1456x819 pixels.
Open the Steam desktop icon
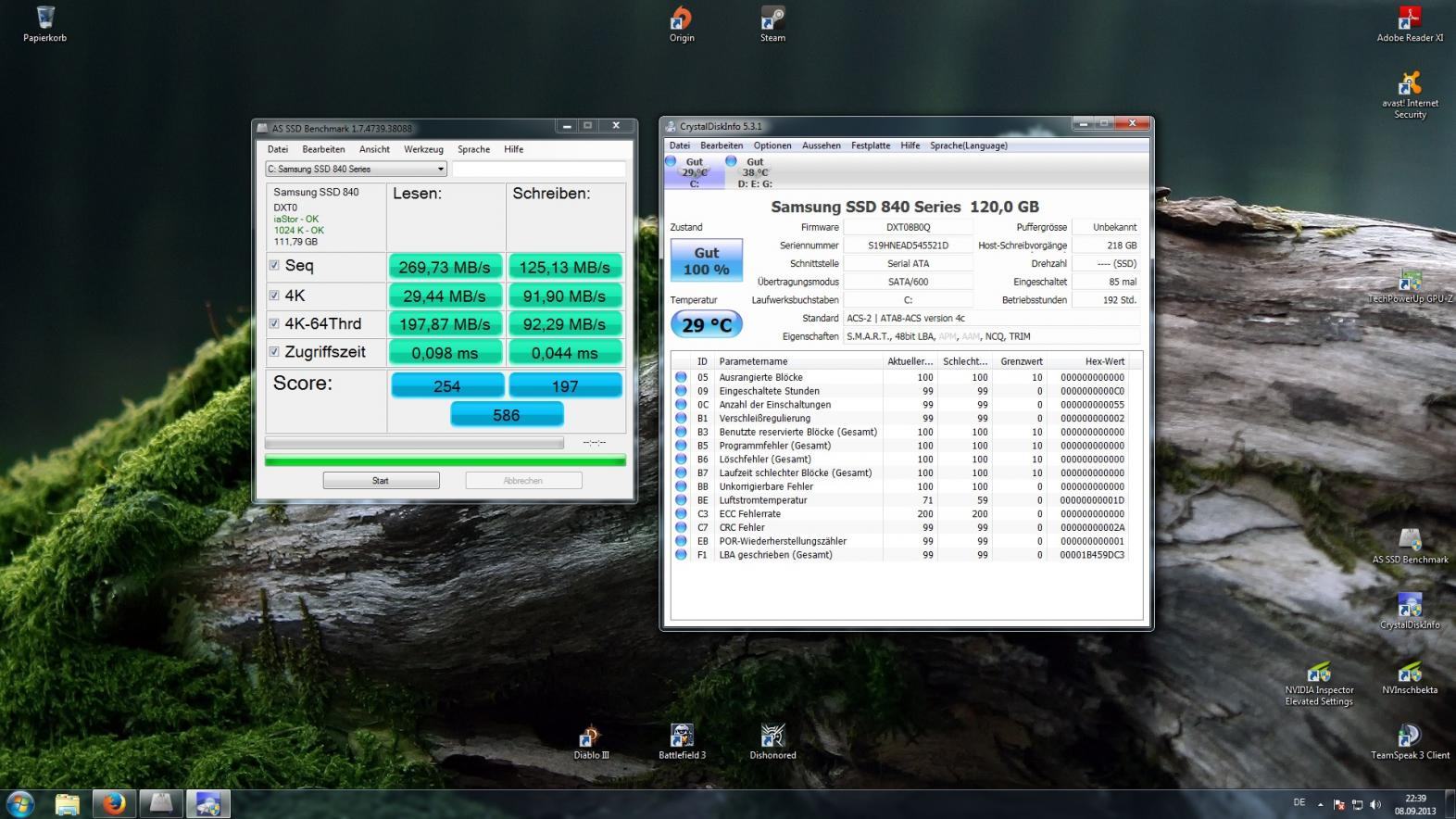click(772, 19)
